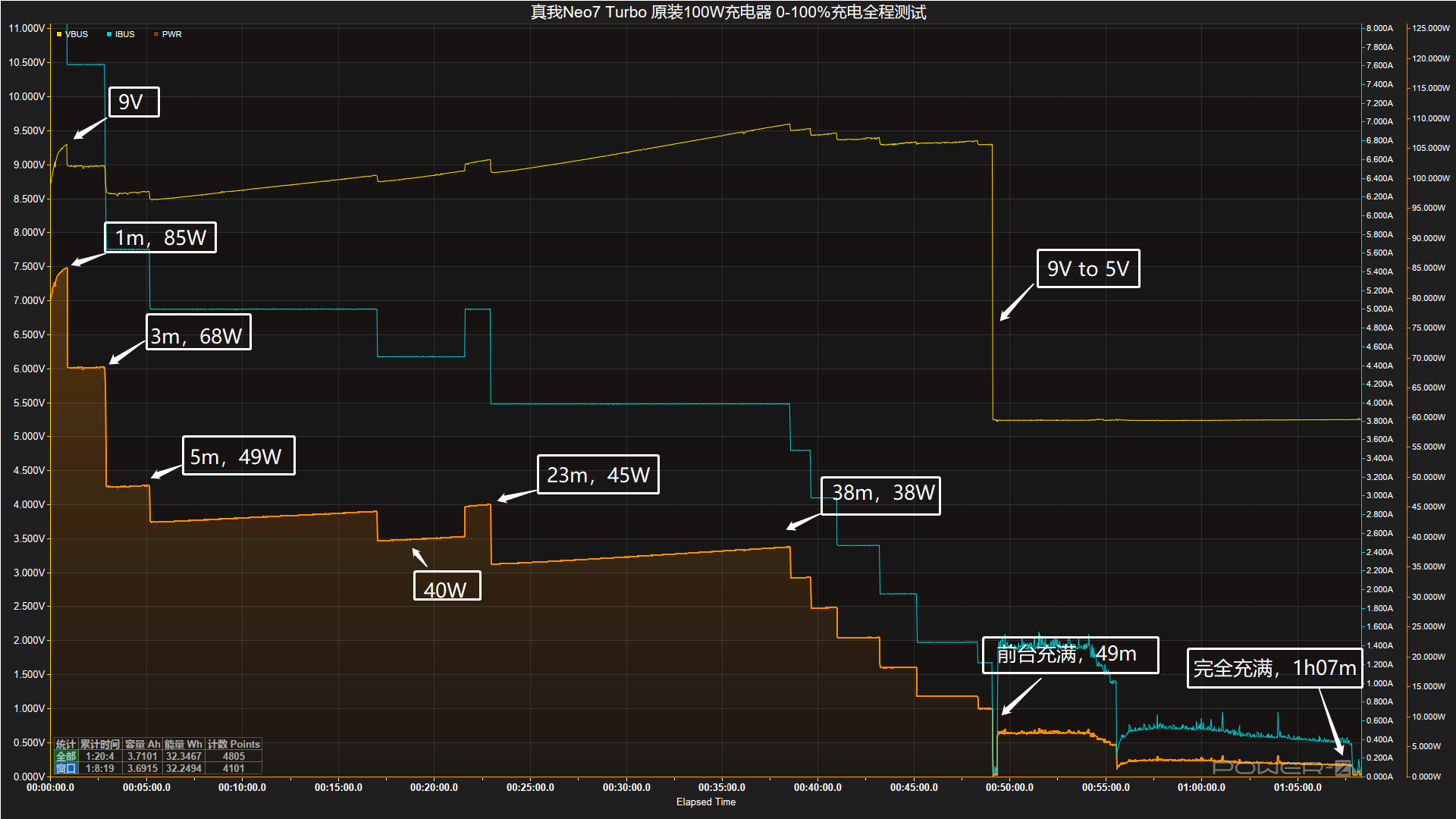The height and width of the screenshot is (819, 1456).
Task: Click the 3.7101 capacity value
Action: (x=143, y=756)
